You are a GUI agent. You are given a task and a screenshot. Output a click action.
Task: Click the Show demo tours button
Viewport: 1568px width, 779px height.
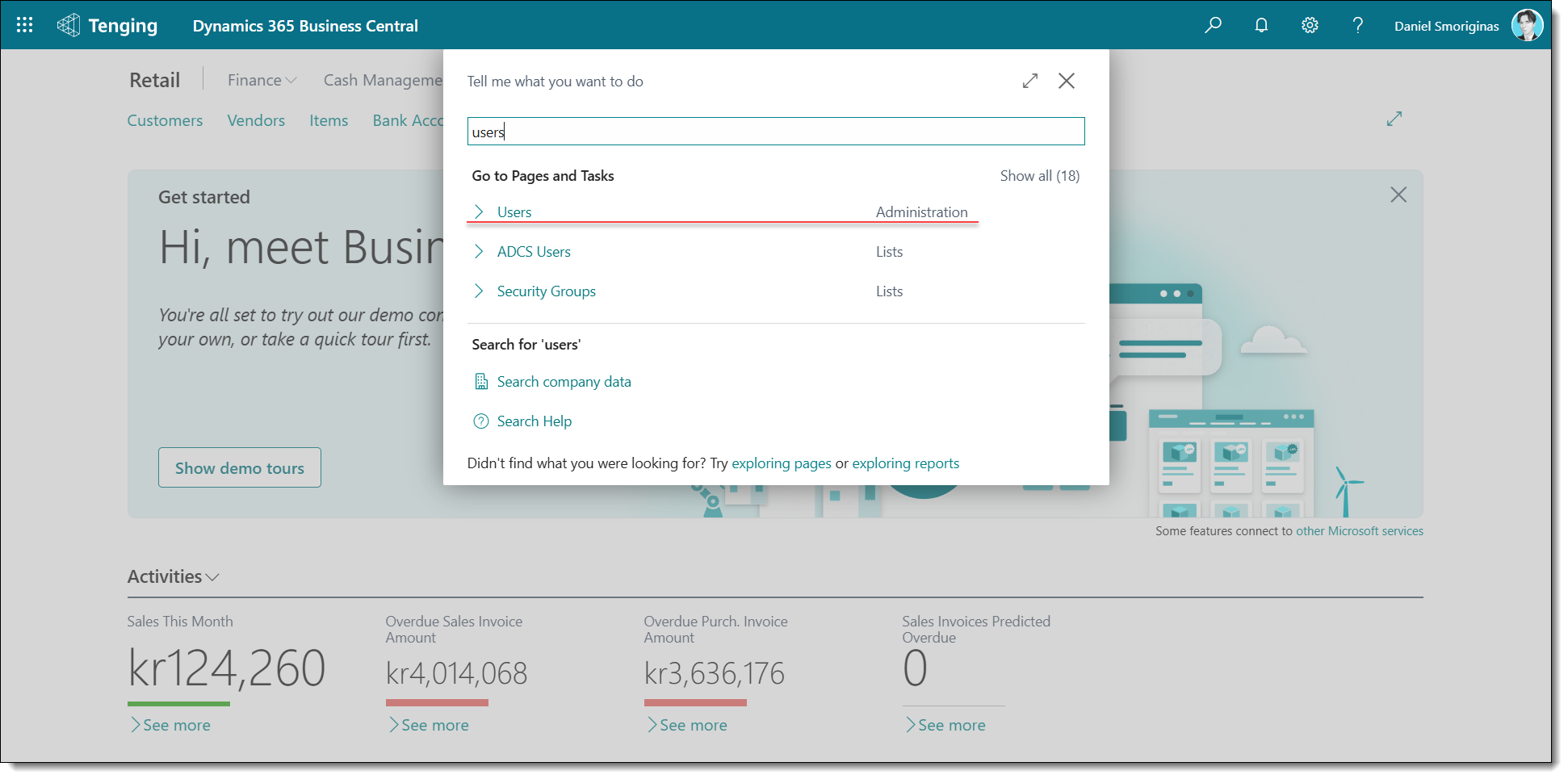[x=240, y=467]
